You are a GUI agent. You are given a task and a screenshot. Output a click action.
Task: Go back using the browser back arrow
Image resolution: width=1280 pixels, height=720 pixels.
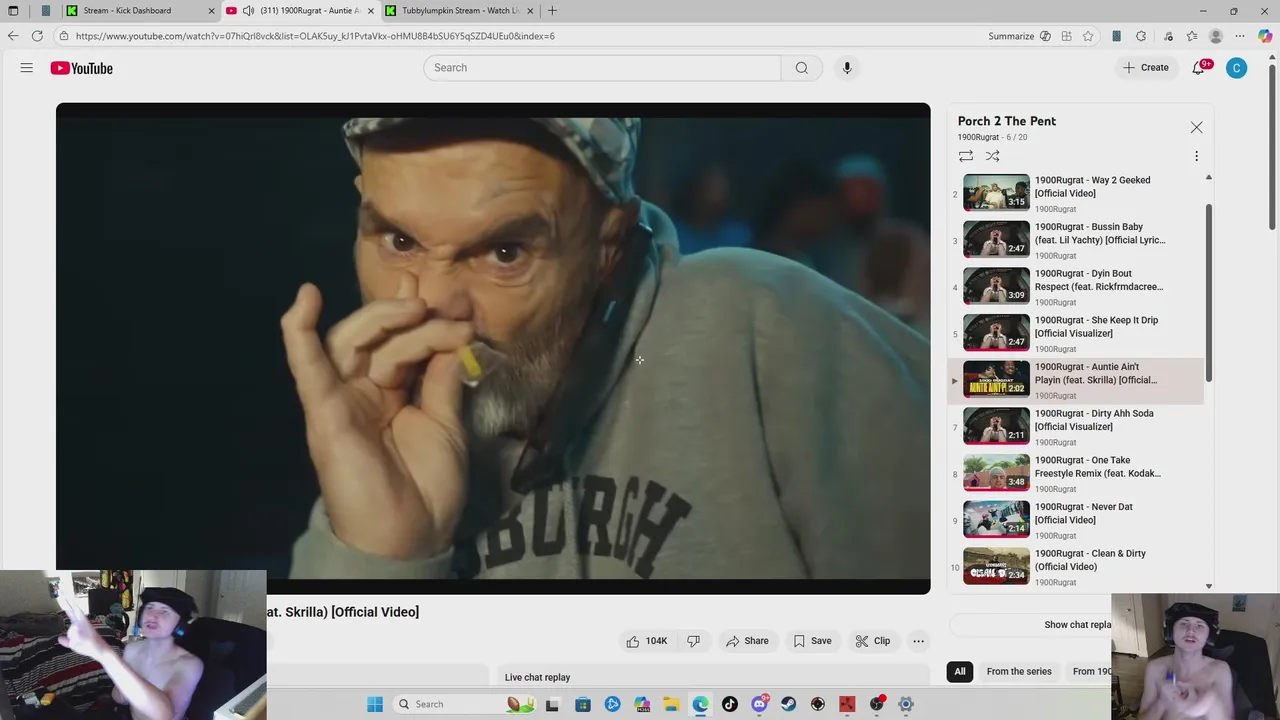point(13,36)
